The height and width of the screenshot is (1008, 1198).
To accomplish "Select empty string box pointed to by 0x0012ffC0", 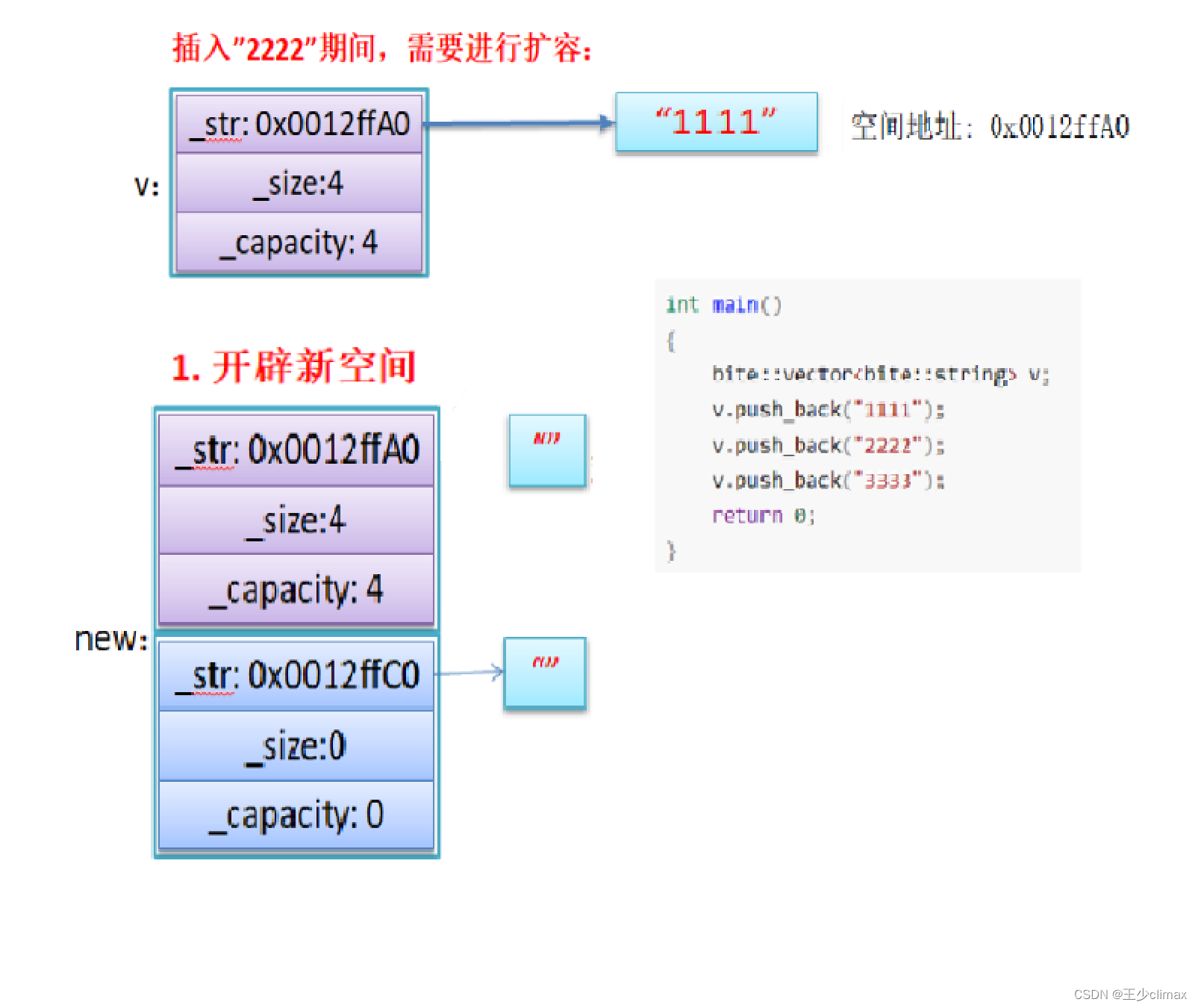I will click(545, 673).
